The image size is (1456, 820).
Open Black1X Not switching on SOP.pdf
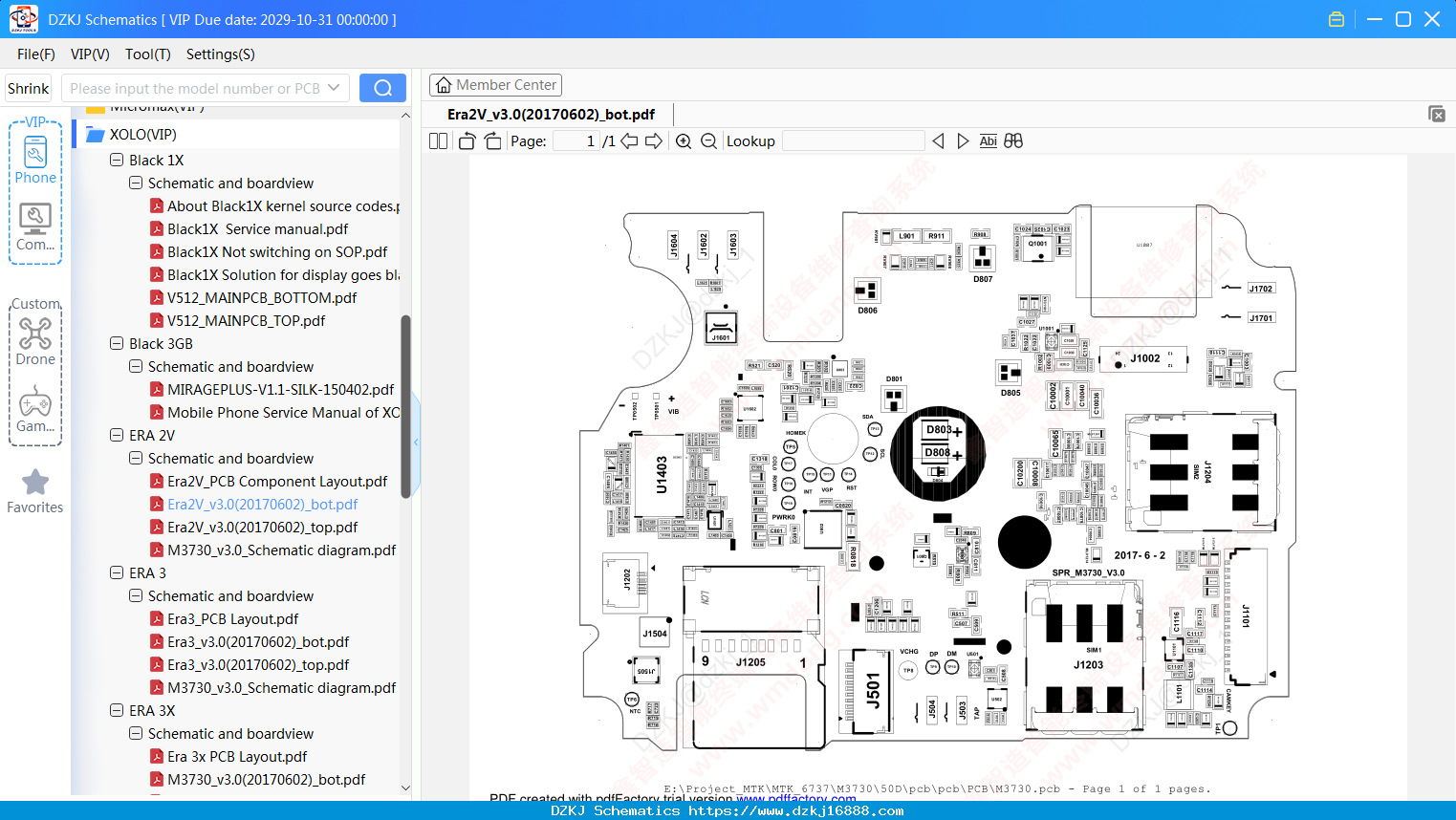coord(277,252)
